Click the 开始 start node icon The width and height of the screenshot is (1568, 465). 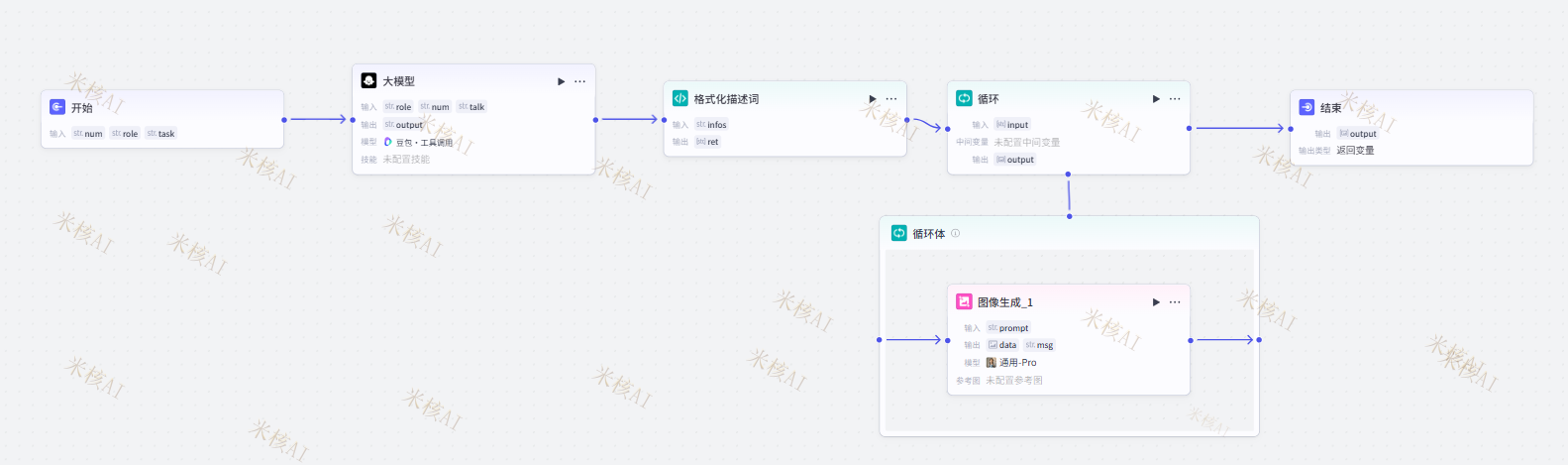coord(57,107)
